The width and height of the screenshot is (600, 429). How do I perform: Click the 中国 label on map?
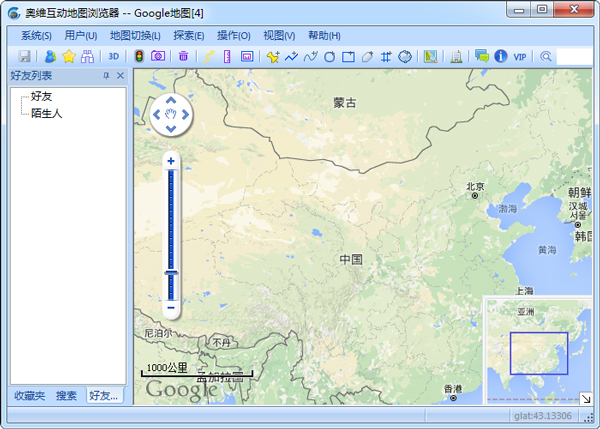tap(351, 259)
